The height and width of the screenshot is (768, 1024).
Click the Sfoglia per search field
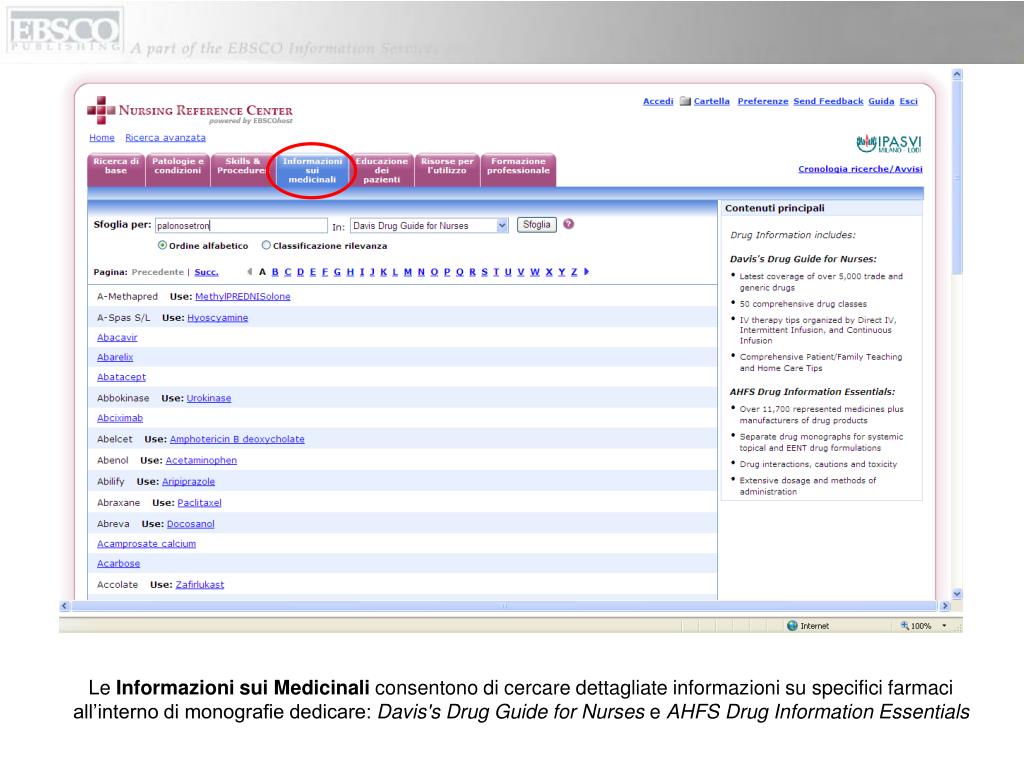(x=241, y=225)
